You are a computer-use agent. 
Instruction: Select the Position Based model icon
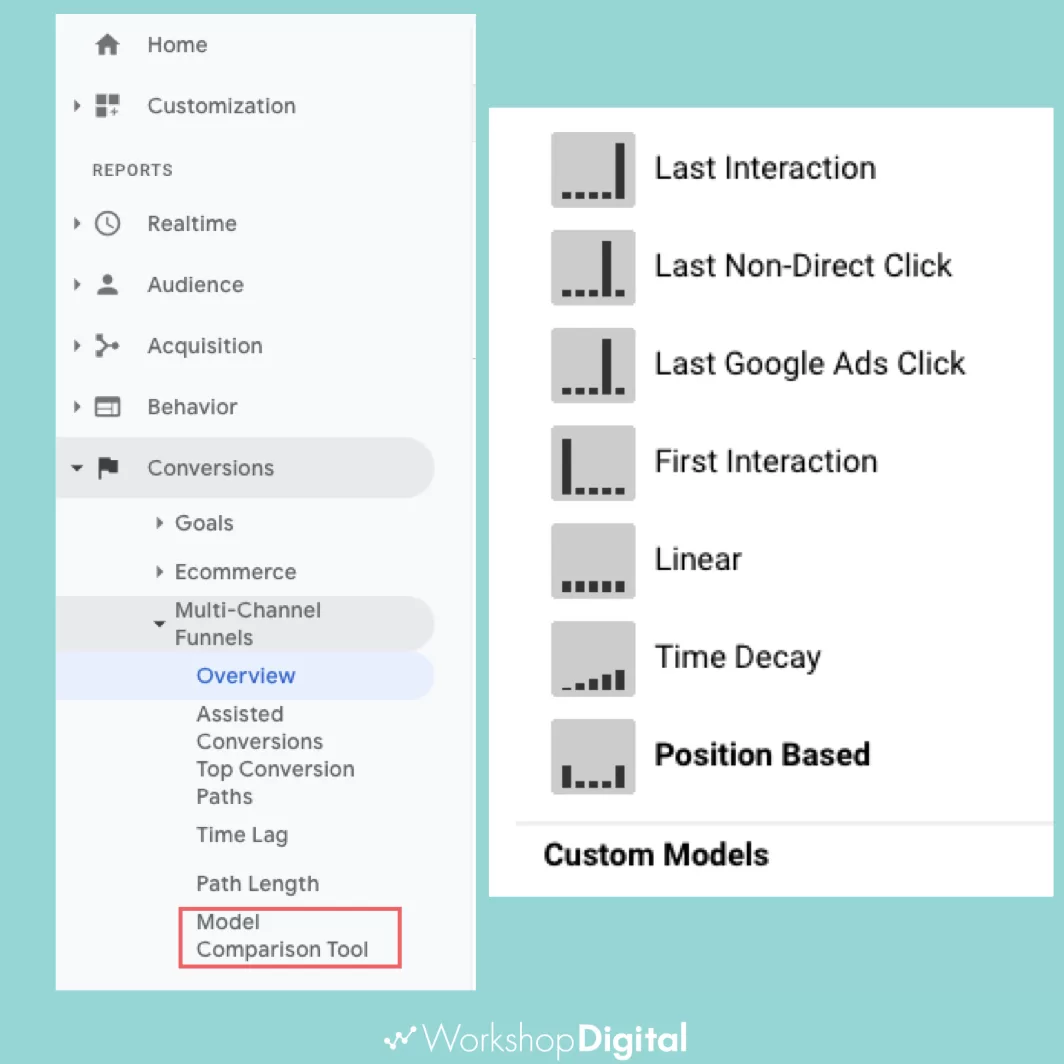[x=593, y=756]
